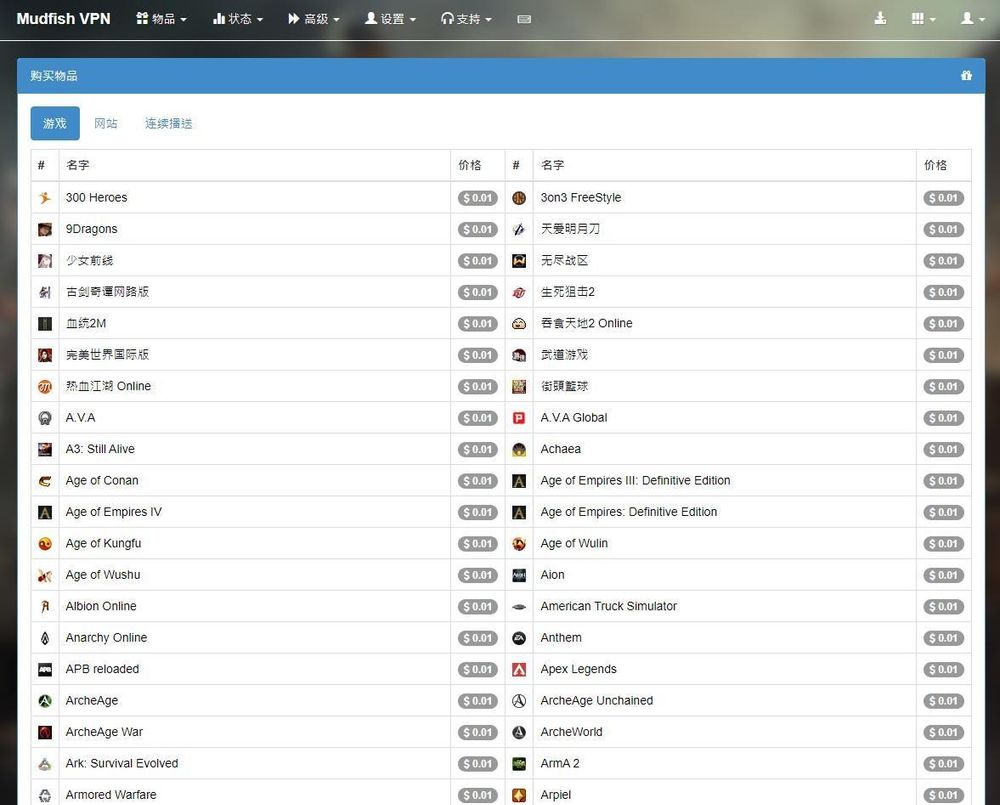Image resolution: width=1000 pixels, height=805 pixels.
Task: Switch to the 网站 tab
Action: (106, 124)
